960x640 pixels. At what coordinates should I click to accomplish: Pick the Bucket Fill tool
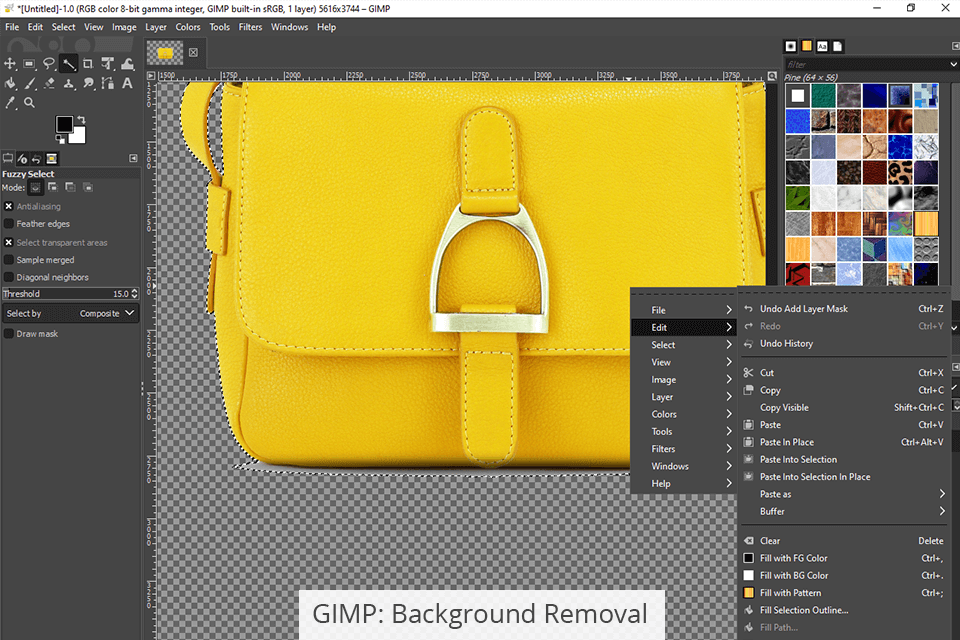[11, 83]
